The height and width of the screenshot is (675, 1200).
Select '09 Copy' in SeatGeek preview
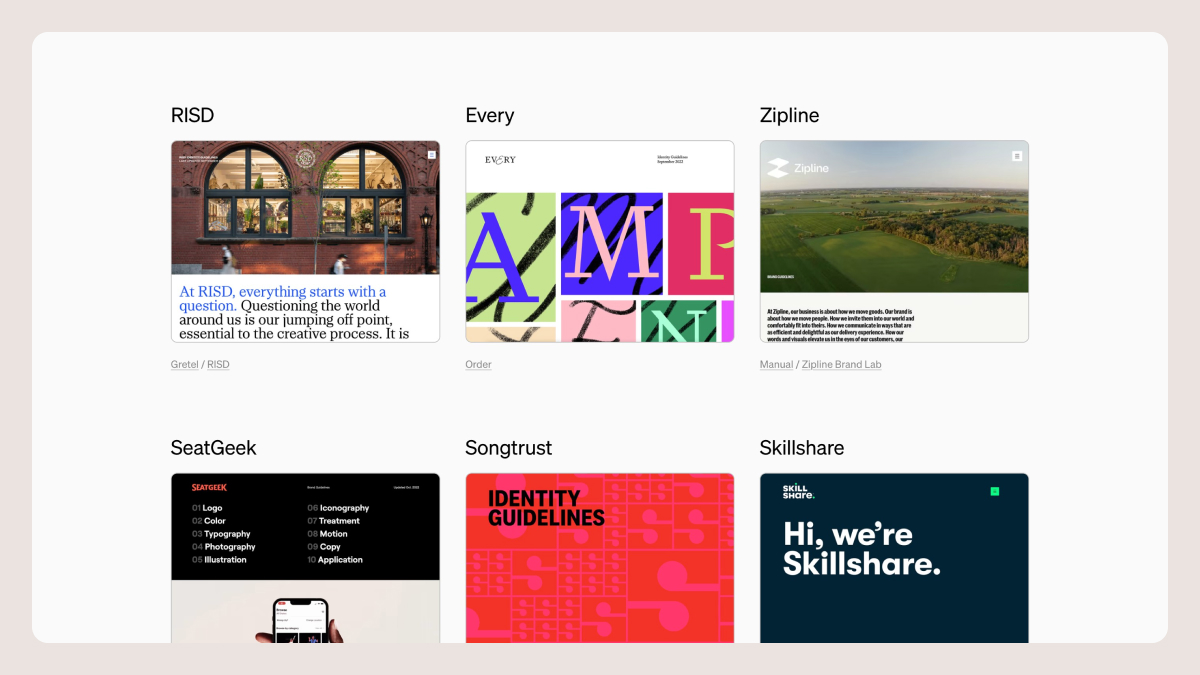tap(324, 547)
